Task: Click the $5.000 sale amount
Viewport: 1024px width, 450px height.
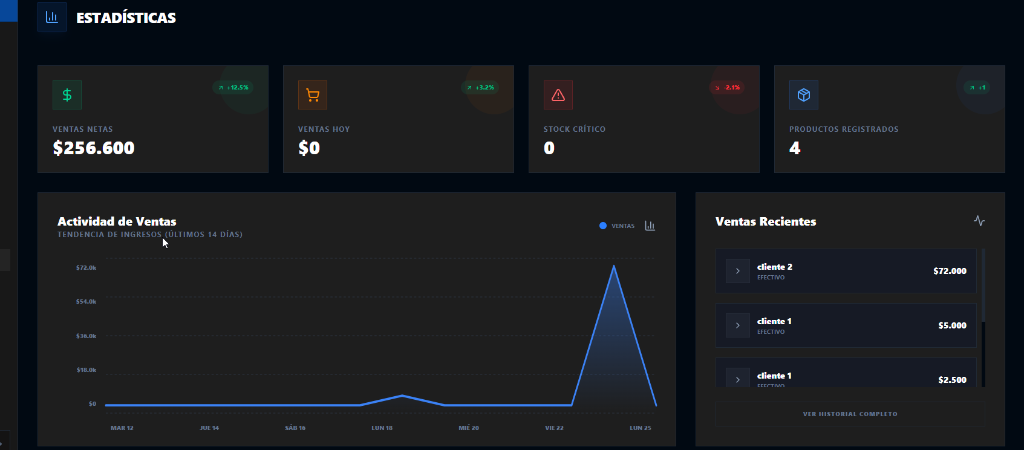Action: click(952, 325)
